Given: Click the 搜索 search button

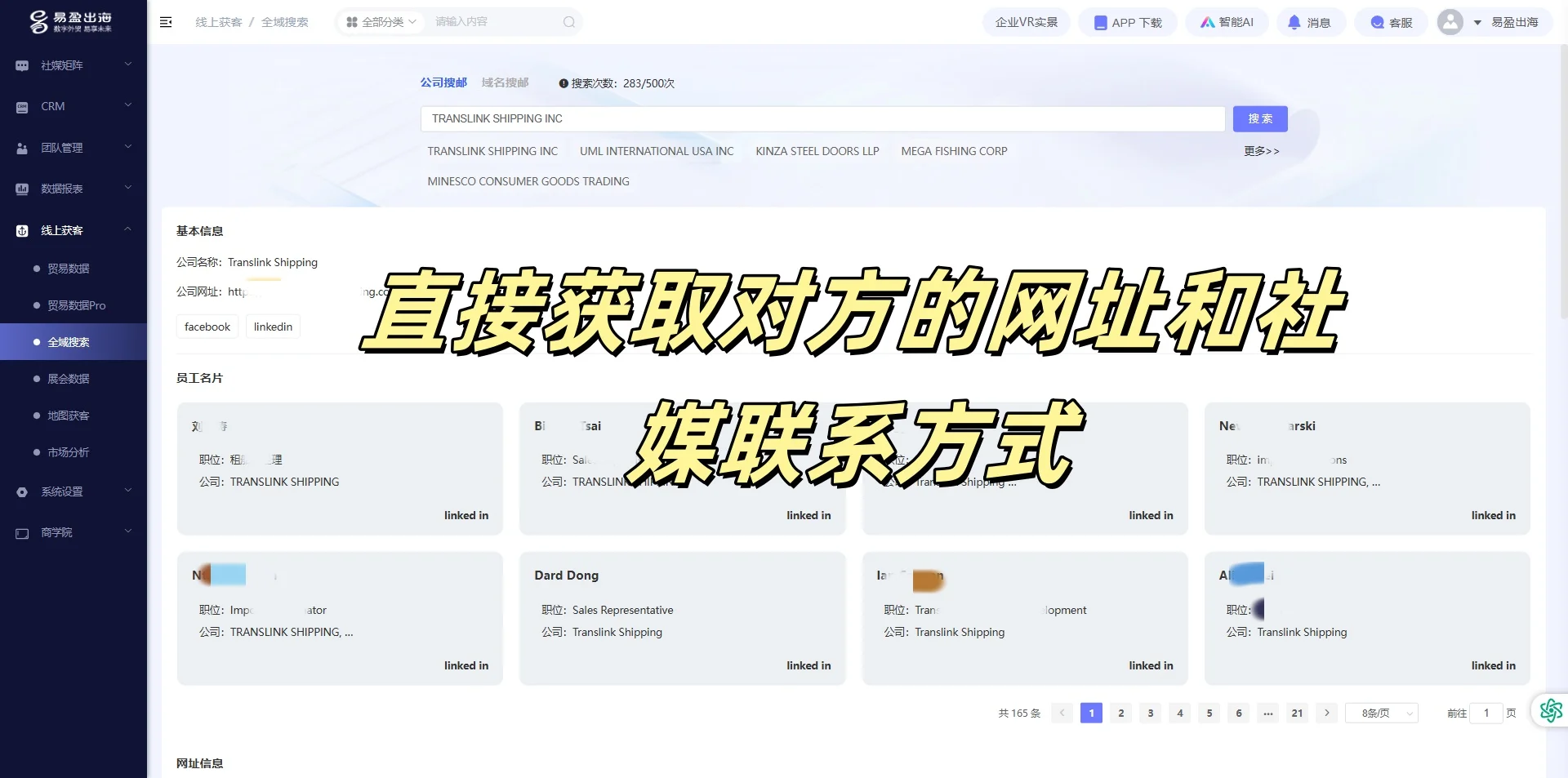Looking at the screenshot, I should pyautogui.click(x=1259, y=118).
